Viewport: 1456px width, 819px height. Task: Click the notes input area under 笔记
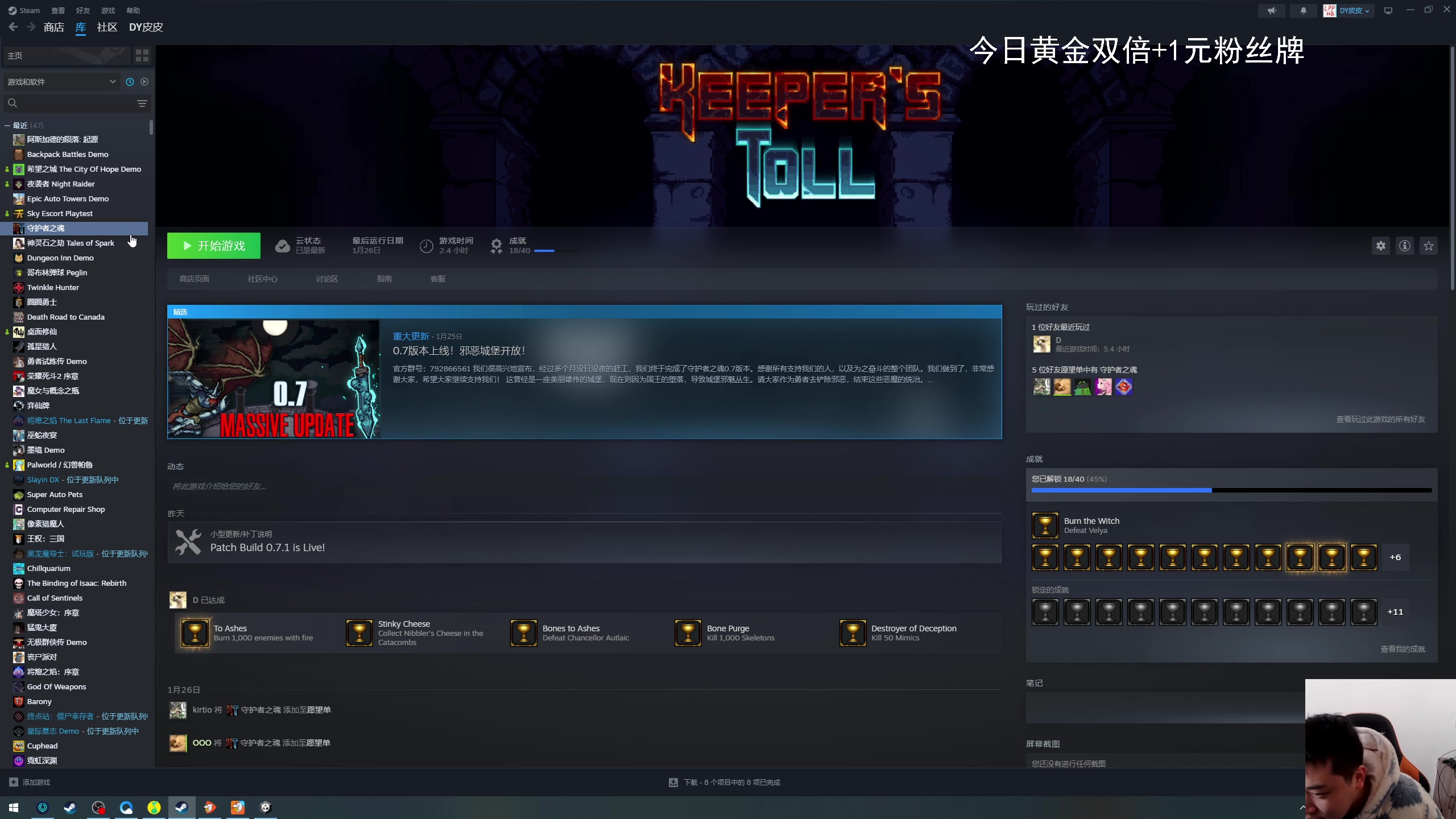point(1165,708)
